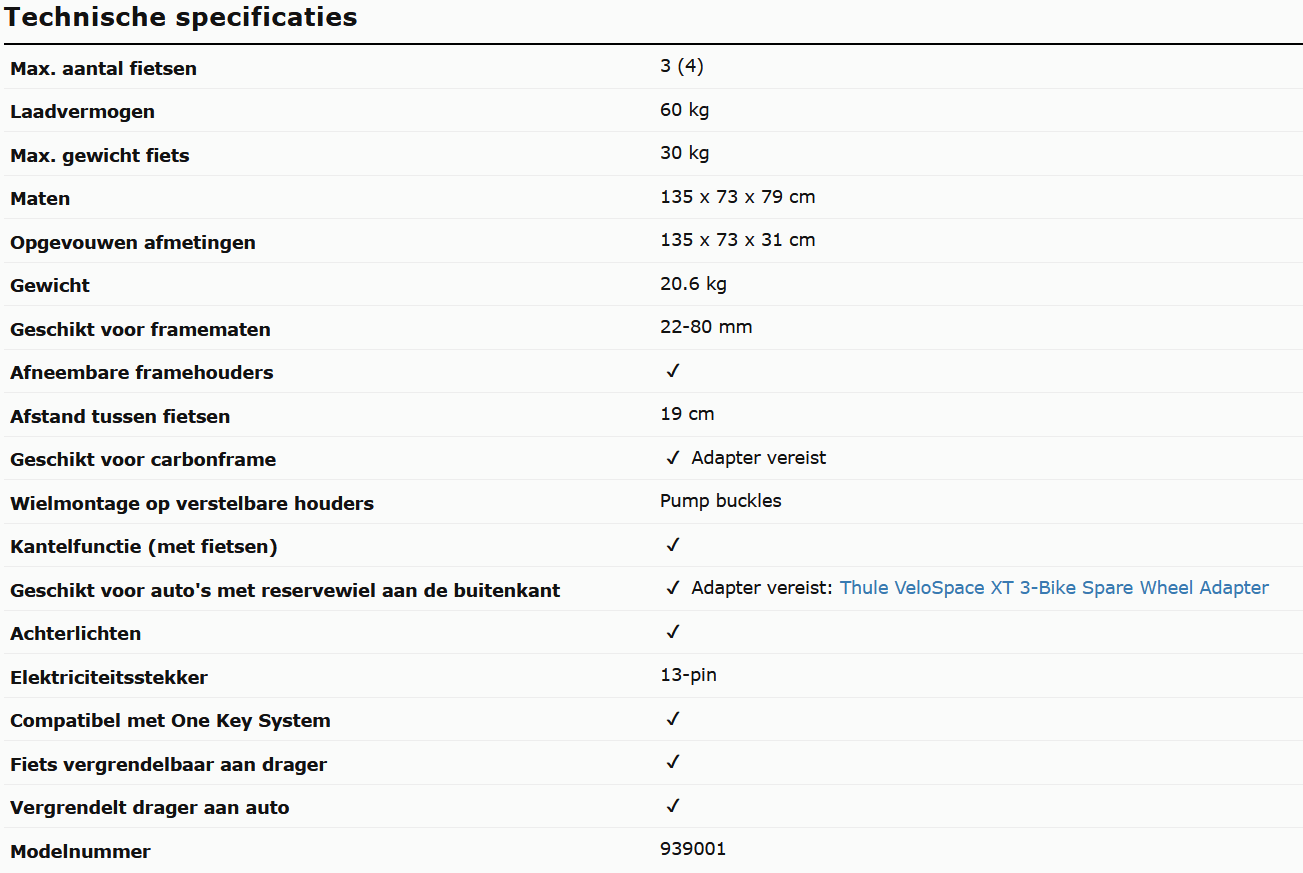Click the Max. aantal fietsen label
Image resolution: width=1303 pixels, height=873 pixels.
pos(103,69)
